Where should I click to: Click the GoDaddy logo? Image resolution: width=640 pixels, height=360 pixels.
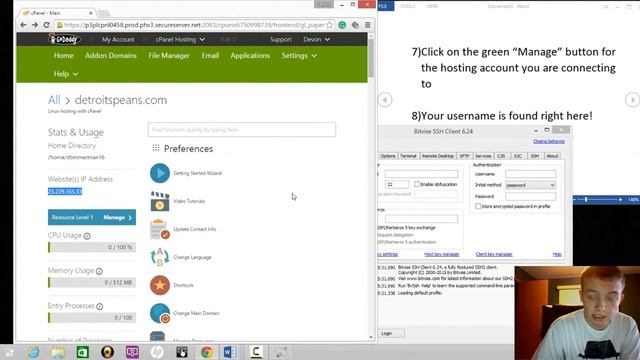pyautogui.click(x=64, y=39)
